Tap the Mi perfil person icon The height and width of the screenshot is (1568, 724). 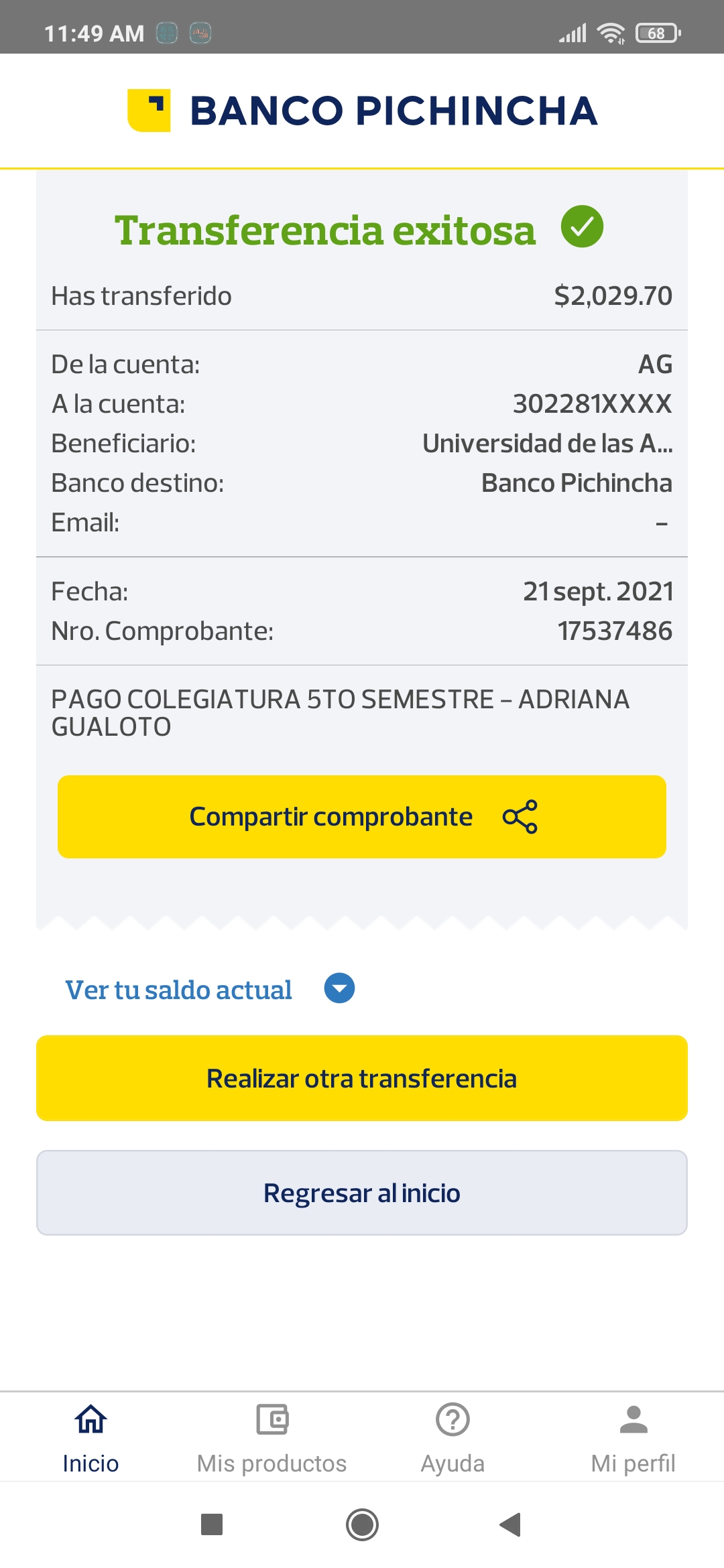(x=633, y=1419)
